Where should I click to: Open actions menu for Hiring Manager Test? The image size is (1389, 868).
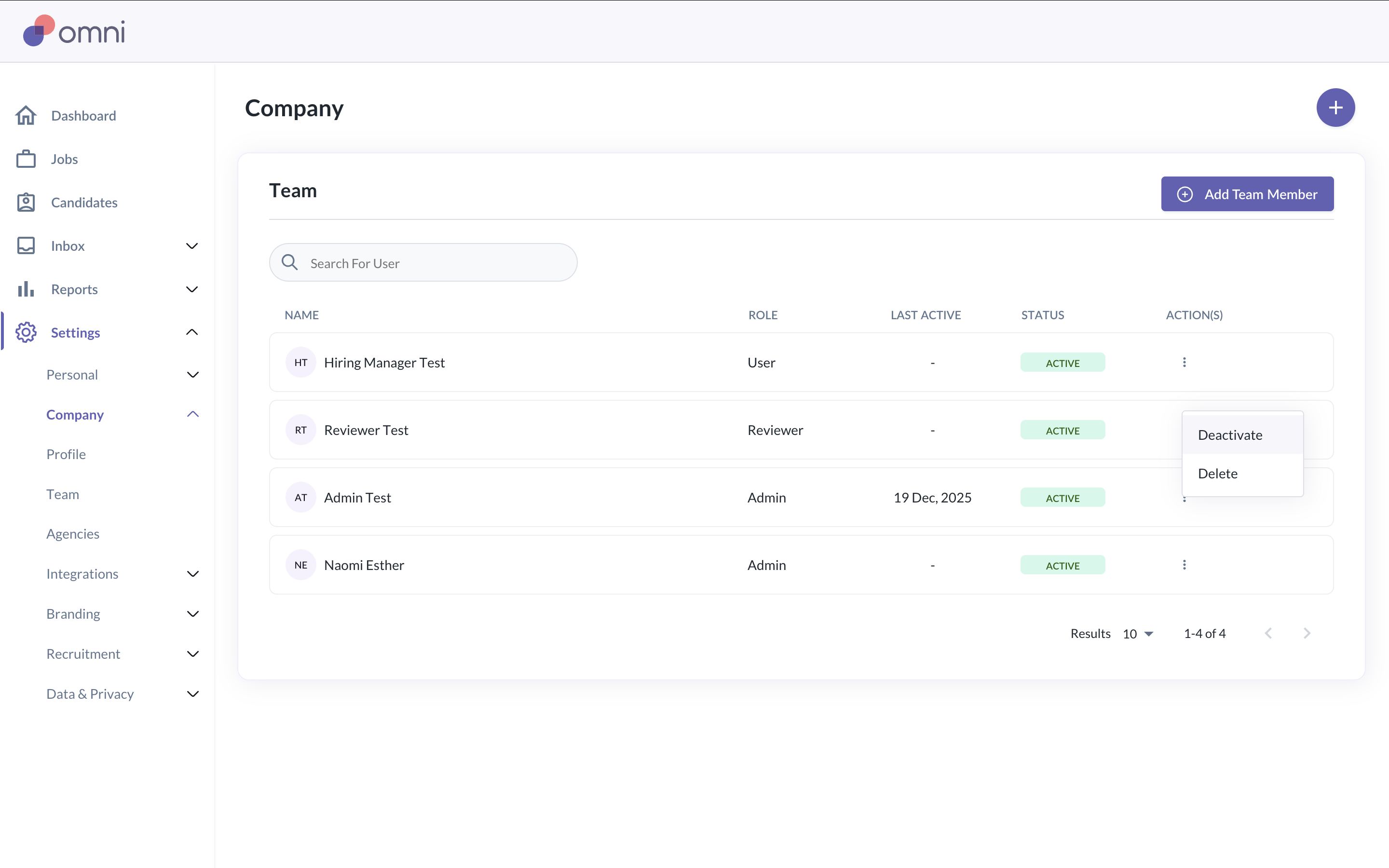click(x=1184, y=362)
